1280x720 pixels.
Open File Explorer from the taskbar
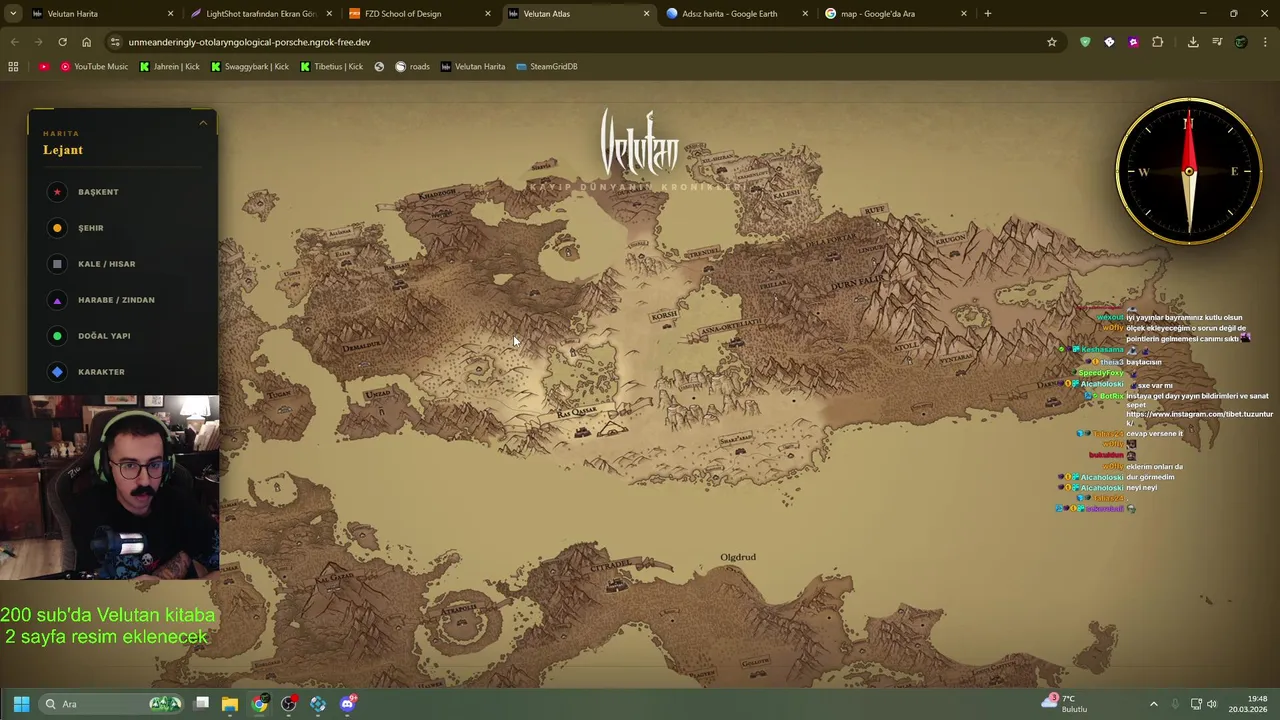[230, 704]
